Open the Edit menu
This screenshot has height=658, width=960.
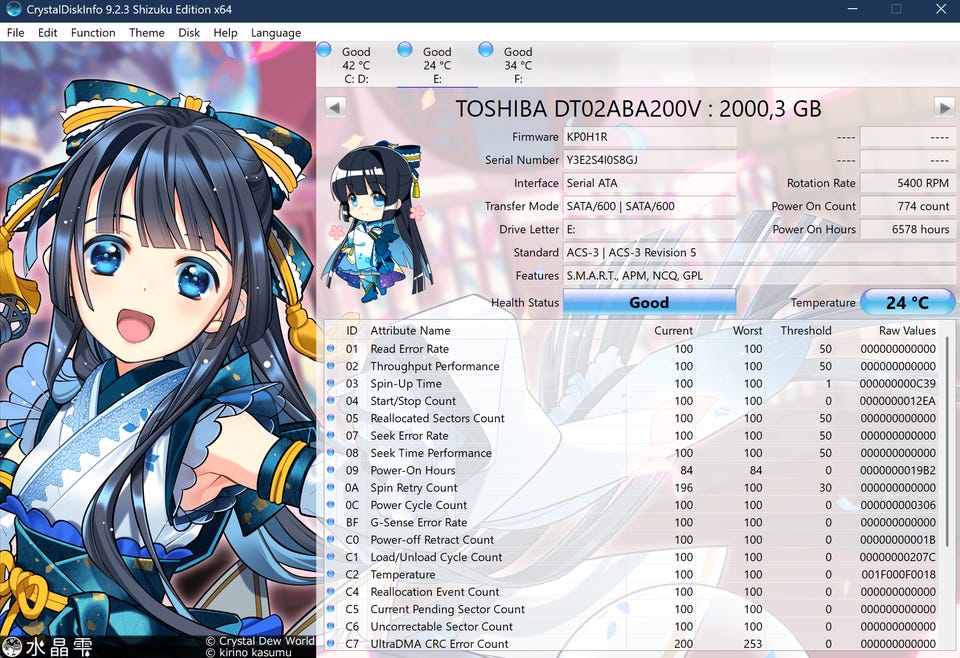[47, 32]
